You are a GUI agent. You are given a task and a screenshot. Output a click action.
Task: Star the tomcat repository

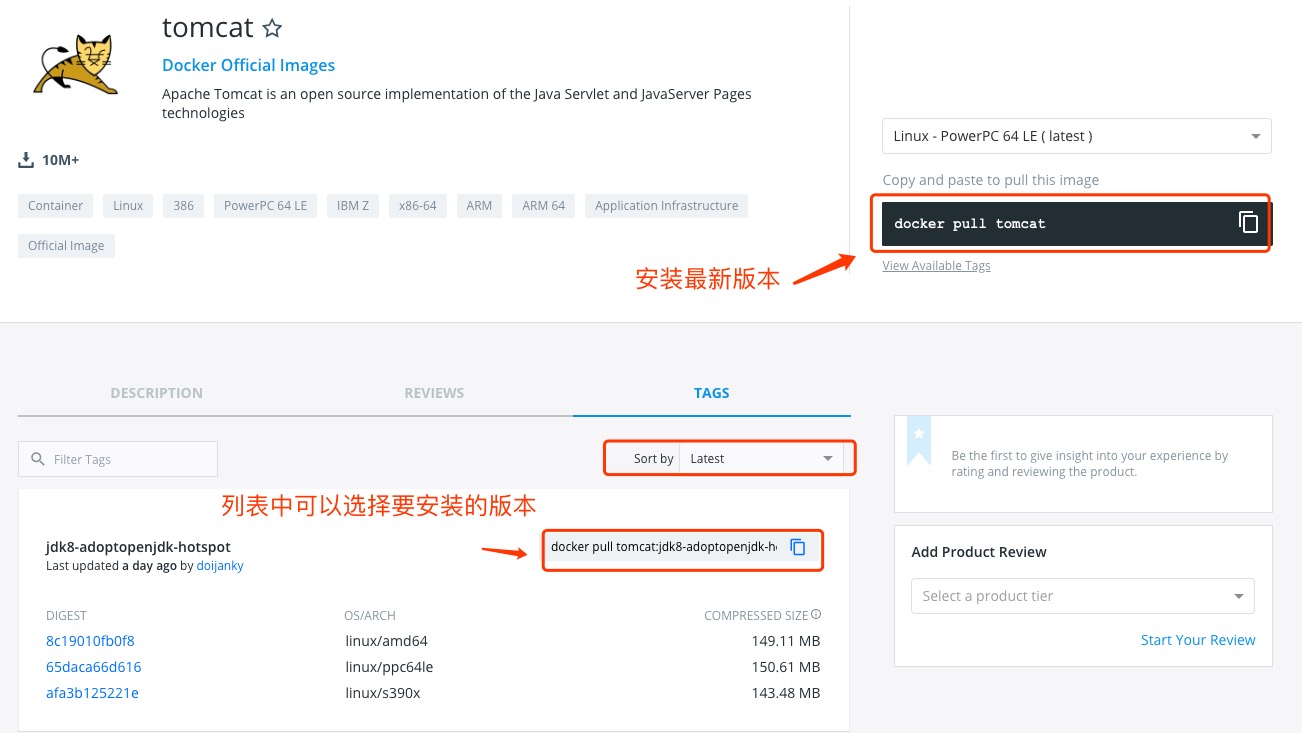(271, 28)
